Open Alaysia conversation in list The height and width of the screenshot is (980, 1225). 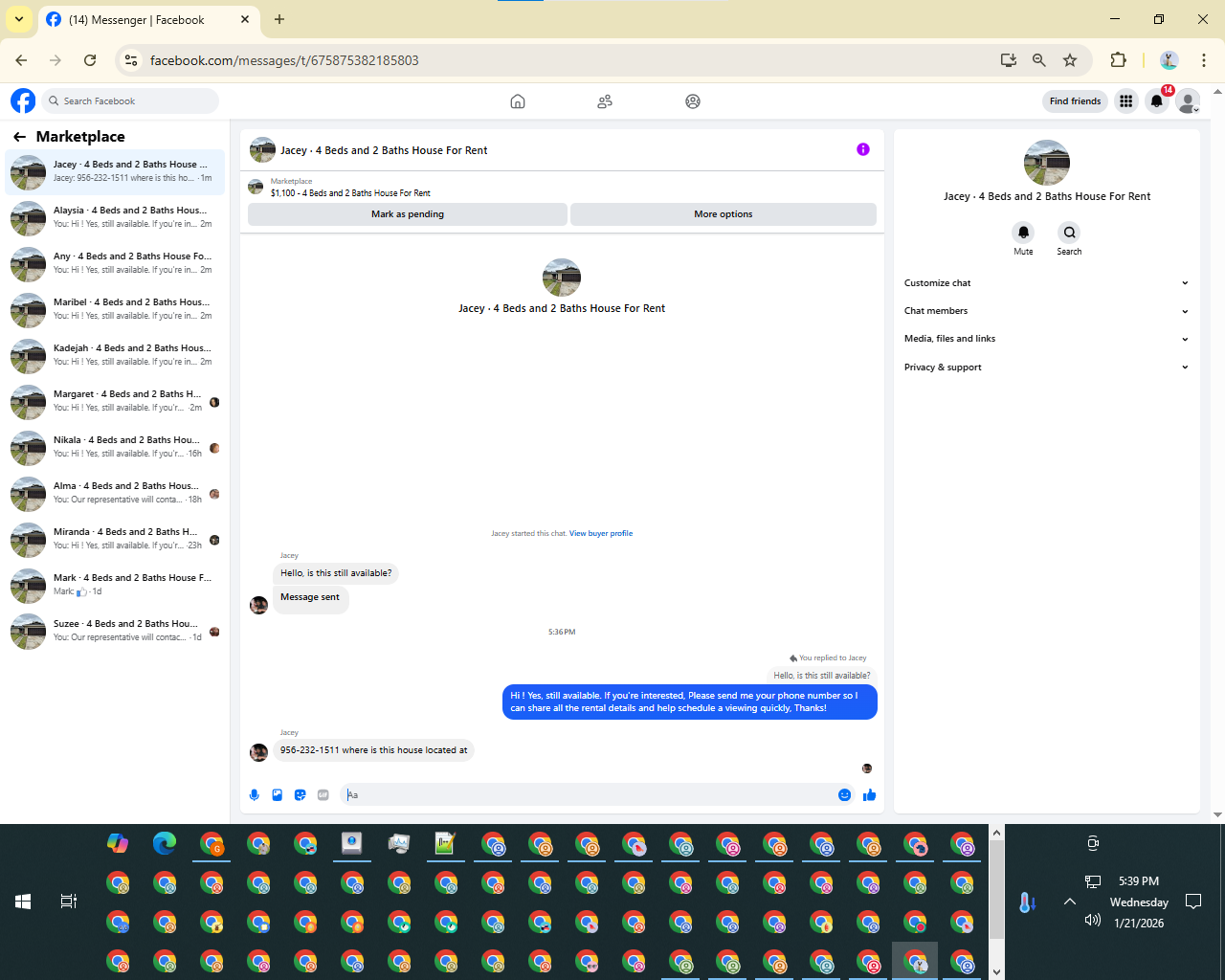115,218
